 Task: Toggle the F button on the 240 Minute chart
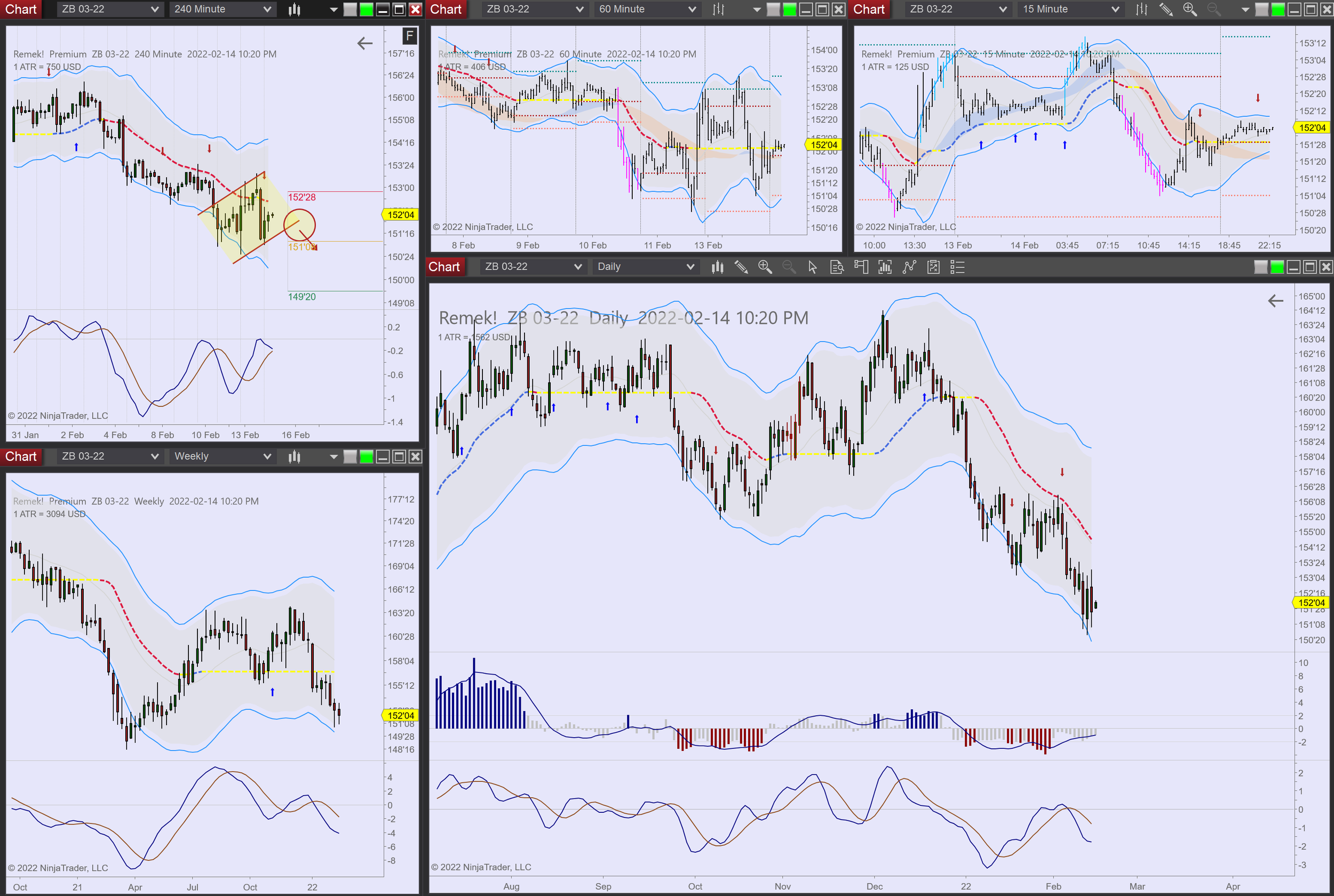click(409, 36)
